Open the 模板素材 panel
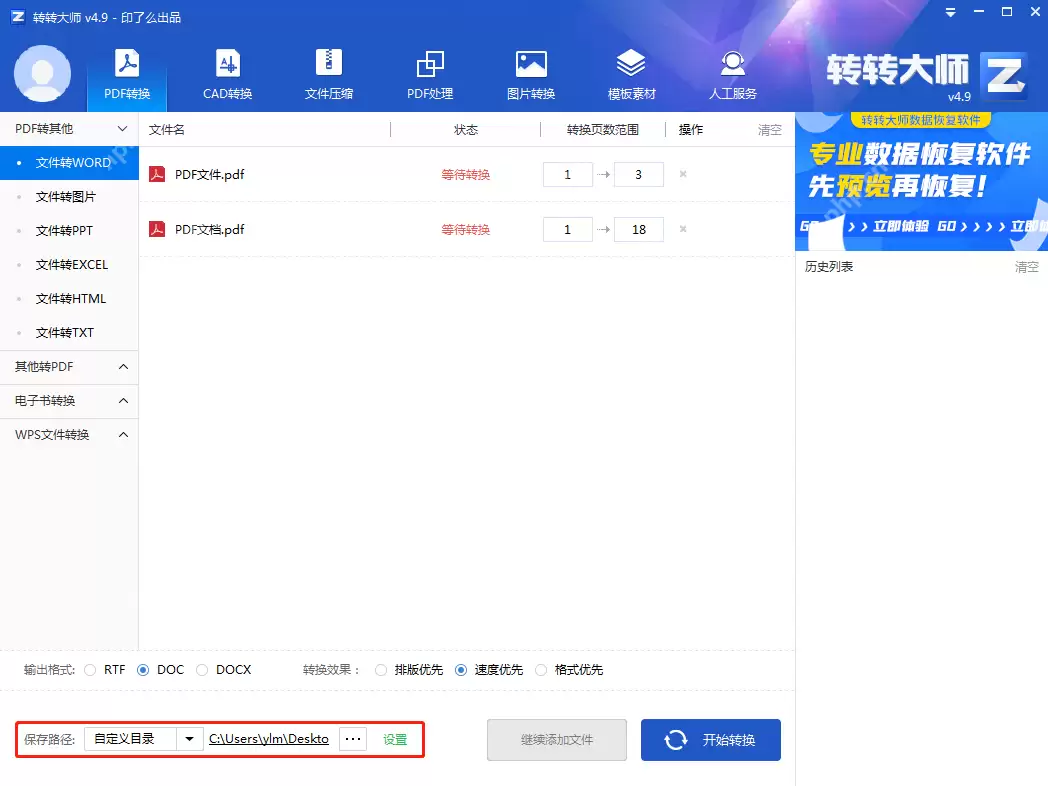1048x786 pixels. click(631, 75)
